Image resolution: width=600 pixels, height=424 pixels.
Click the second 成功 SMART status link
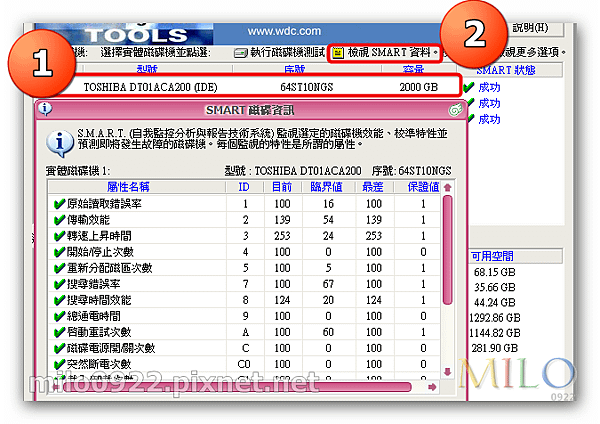coord(489,103)
